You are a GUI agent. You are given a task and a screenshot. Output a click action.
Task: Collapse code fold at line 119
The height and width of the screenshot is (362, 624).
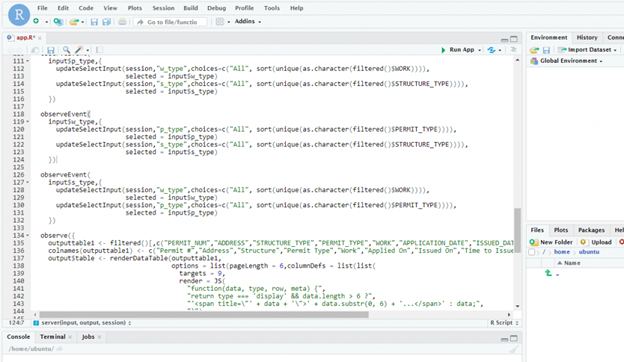27,122
